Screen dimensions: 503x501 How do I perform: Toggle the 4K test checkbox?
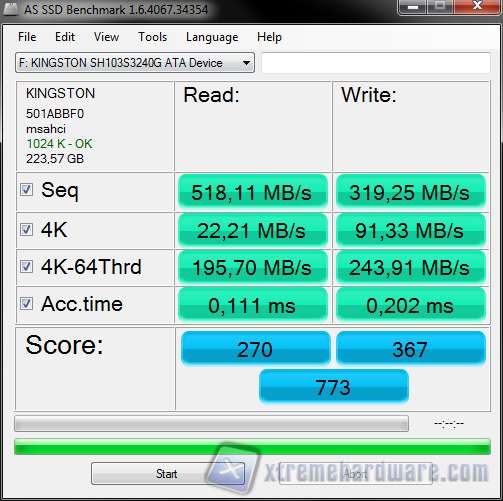point(26,229)
